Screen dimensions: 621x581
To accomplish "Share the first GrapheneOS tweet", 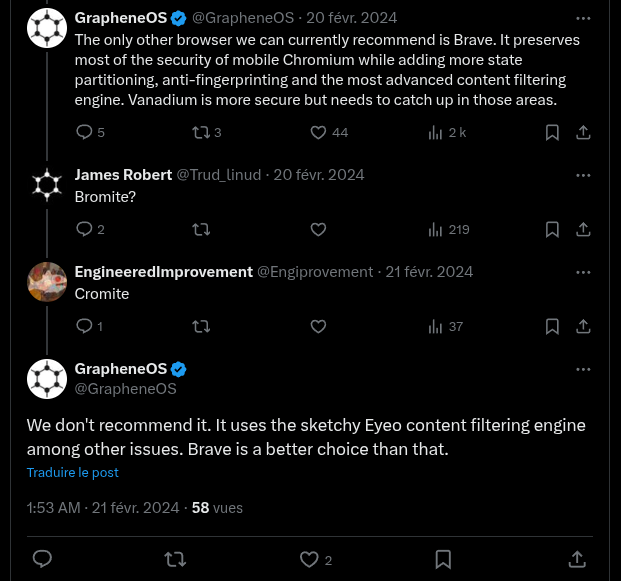I will [x=583, y=132].
